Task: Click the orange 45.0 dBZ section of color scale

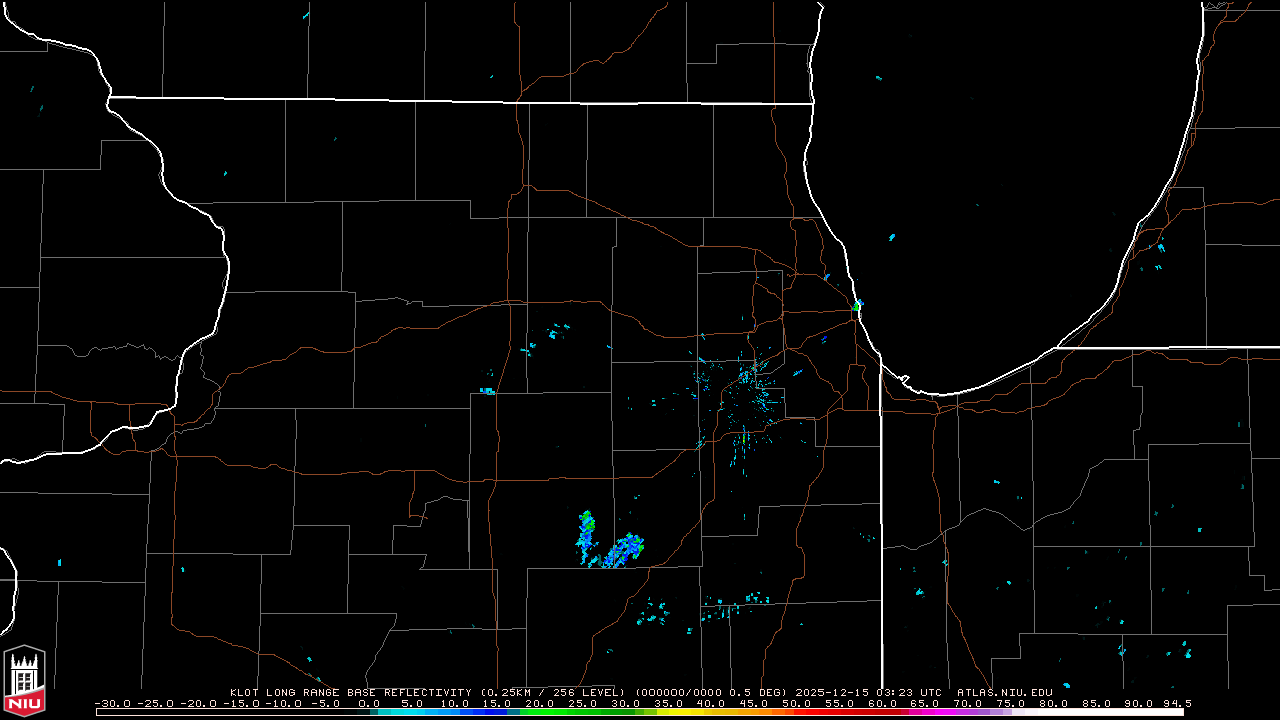Action: pyautogui.click(x=753, y=712)
